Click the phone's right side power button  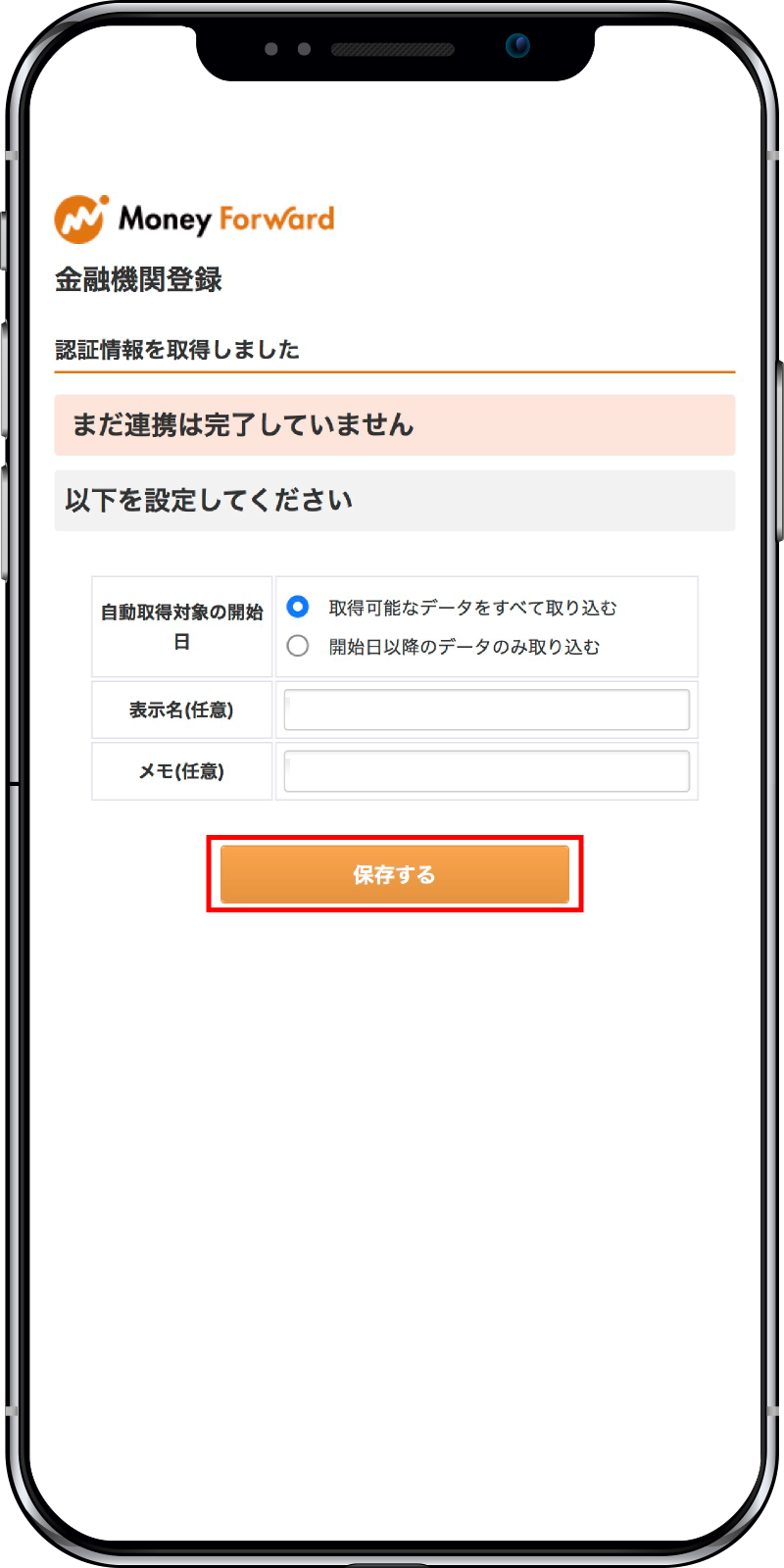(x=780, y=451)
